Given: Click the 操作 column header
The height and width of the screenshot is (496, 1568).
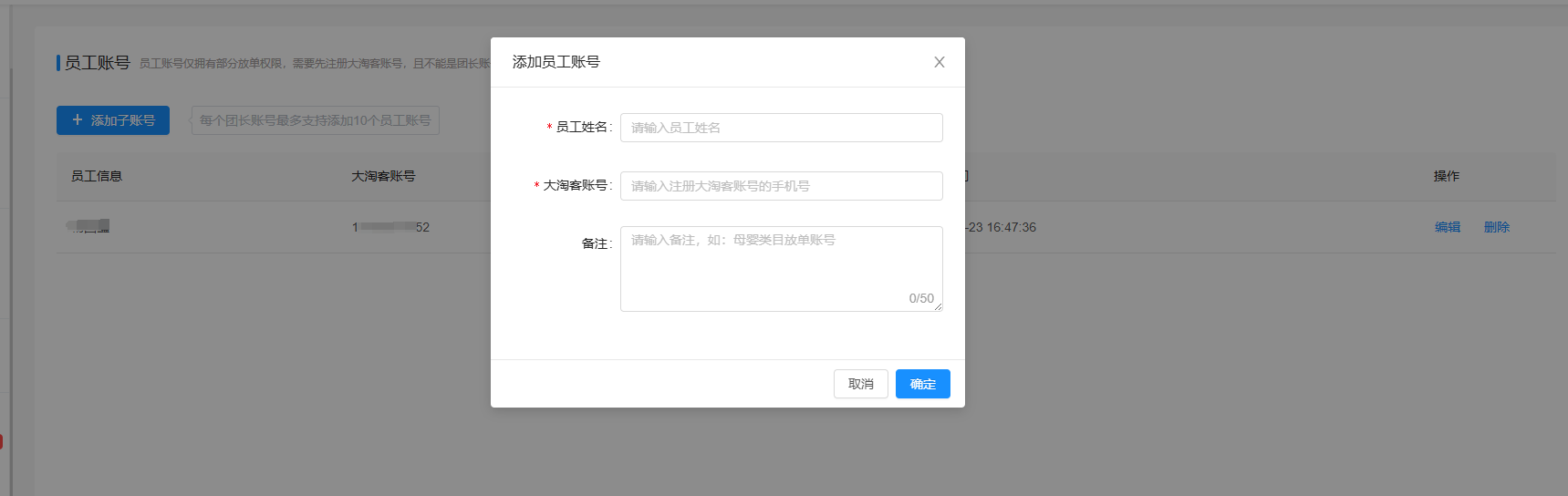Looking at the screenshot, I should click(1446, 176).
